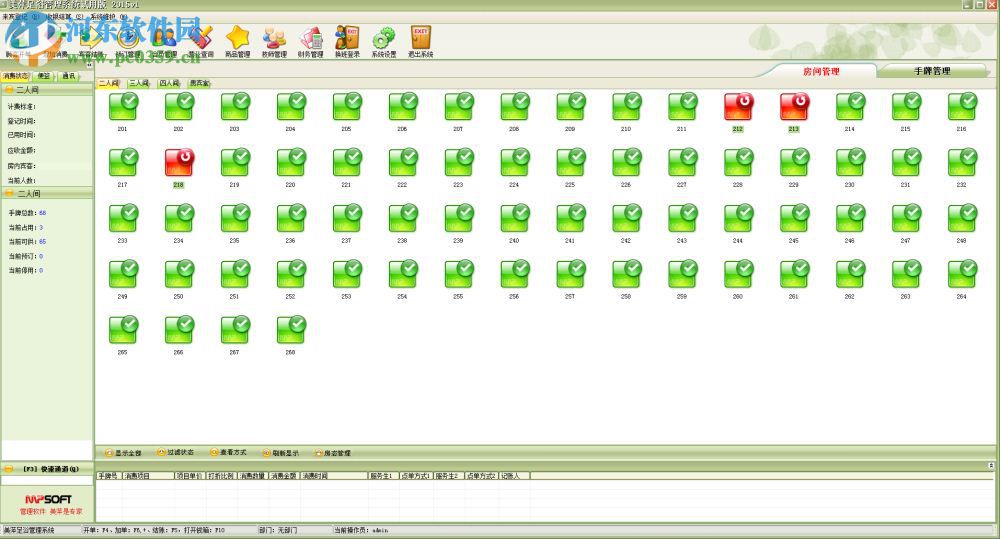Click 房态管理 button
Viewport: 1000px width, 539px height.
[x=333, y=453]
